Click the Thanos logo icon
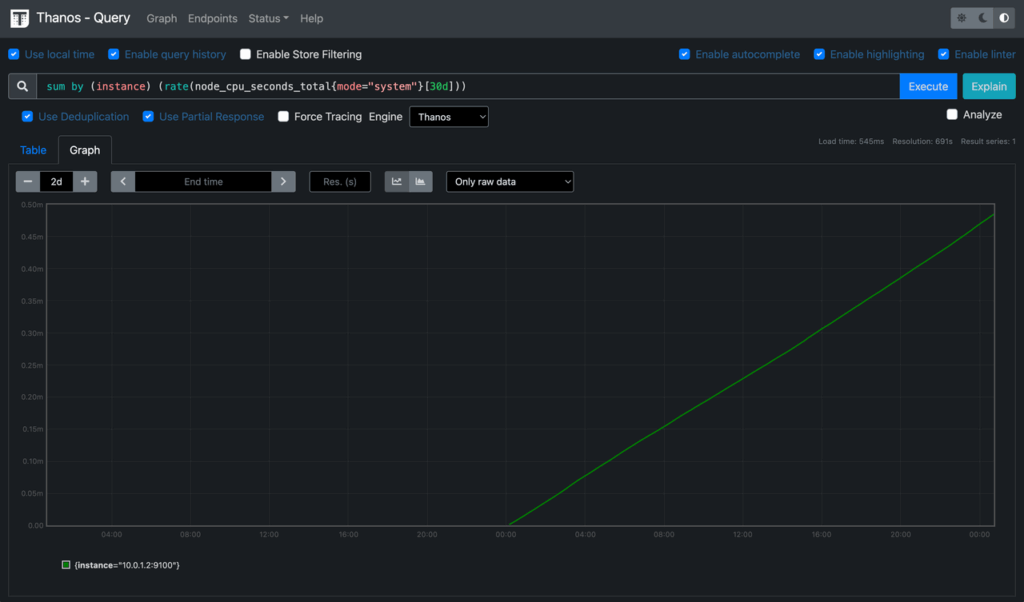 pos(20,18)
